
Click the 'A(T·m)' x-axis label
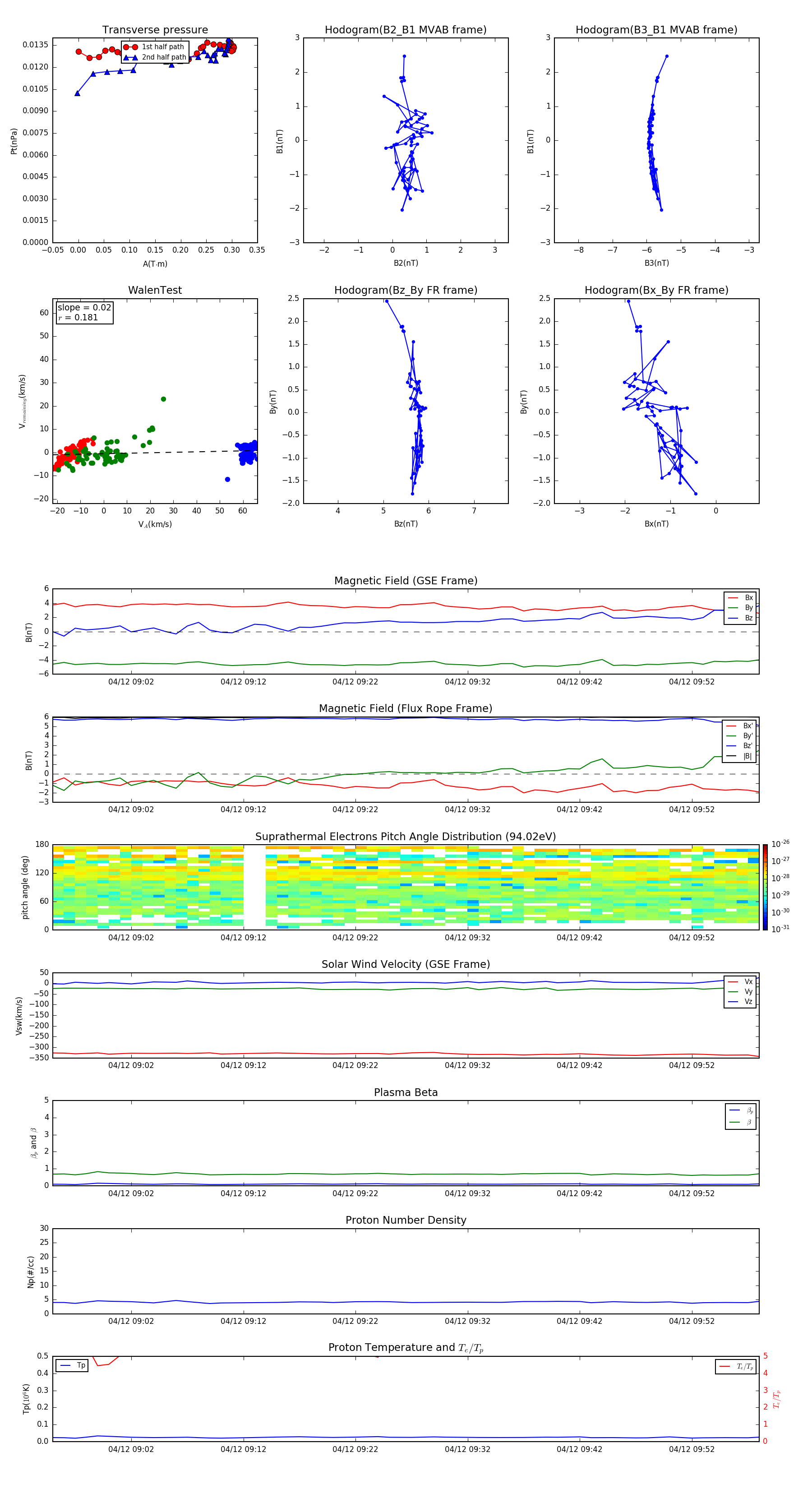[x=155, y=264]
